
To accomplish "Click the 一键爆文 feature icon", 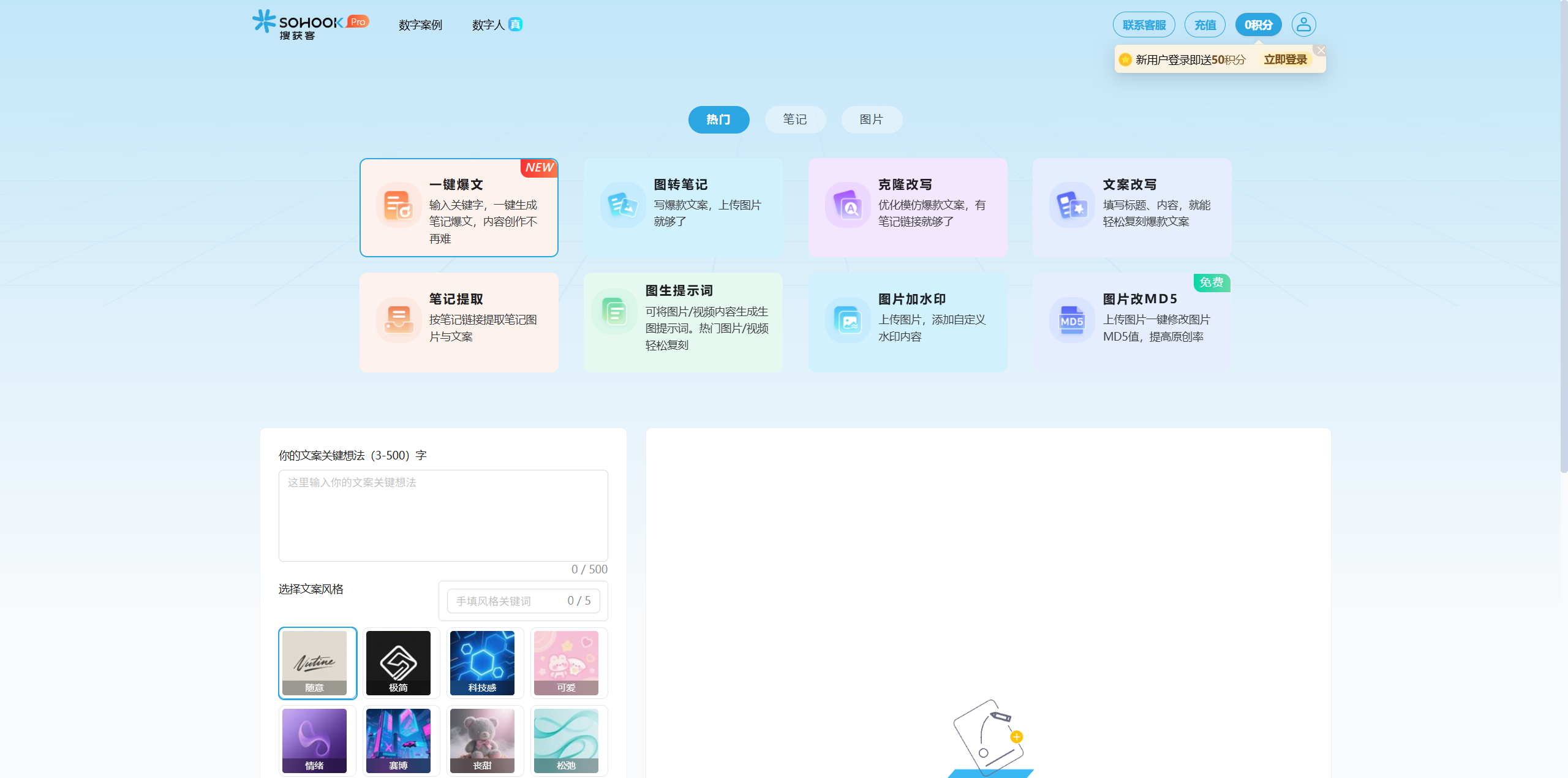I will click(398, 206).
